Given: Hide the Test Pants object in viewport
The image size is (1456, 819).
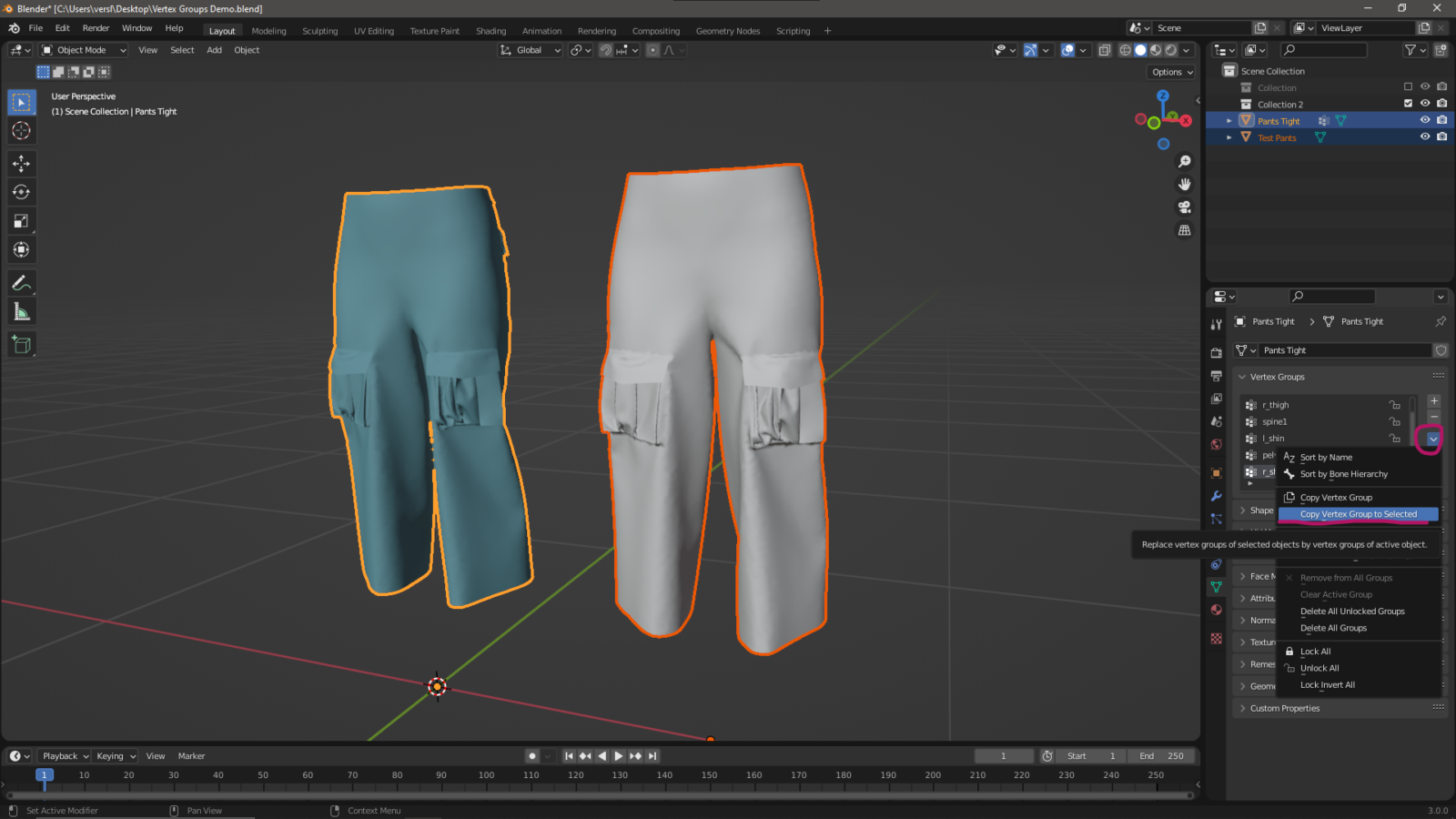Looking at the screenshot, I should click(x=1425, y=136).
